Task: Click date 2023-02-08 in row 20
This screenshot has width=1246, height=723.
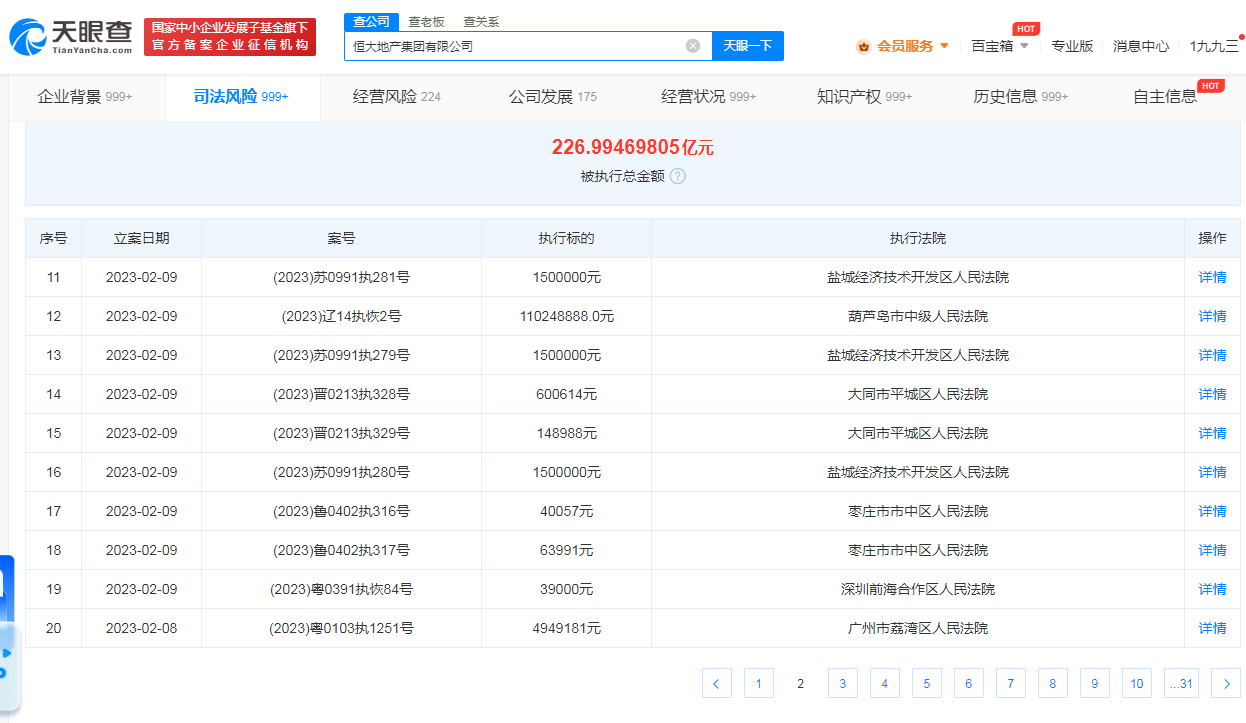Action: [141, 628]
